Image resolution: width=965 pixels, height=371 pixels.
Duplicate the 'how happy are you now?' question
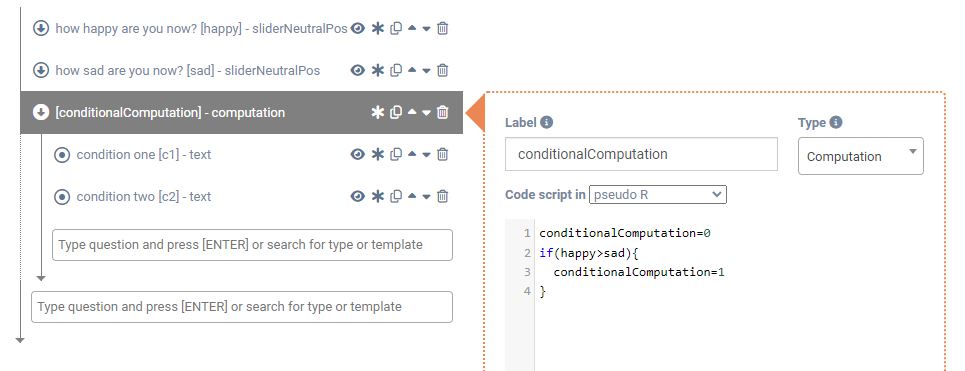point(396,28)
